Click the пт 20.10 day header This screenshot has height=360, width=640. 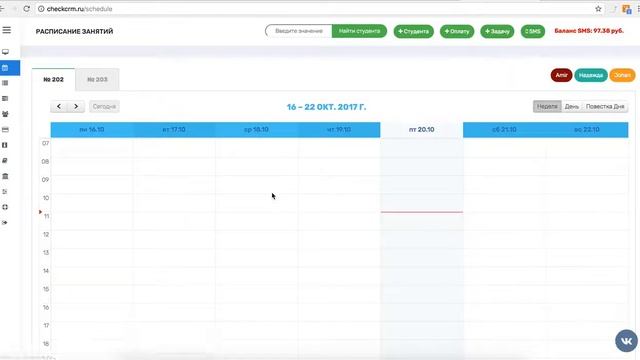(x=422, y=129)
